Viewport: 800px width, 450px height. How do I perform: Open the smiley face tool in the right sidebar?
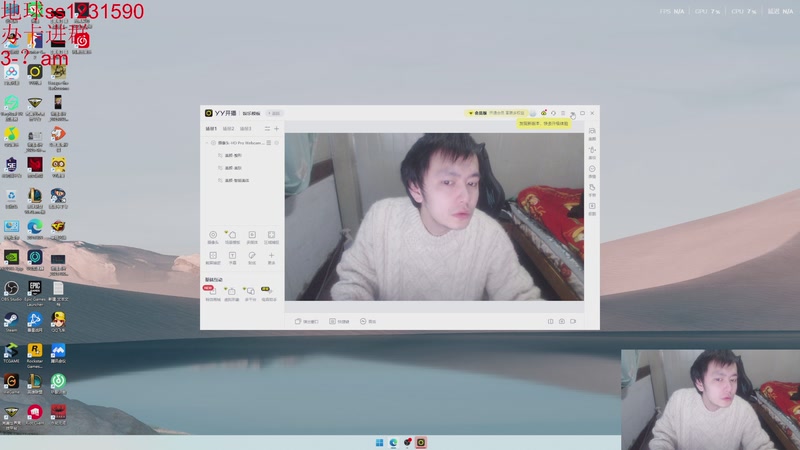(592, 171)
